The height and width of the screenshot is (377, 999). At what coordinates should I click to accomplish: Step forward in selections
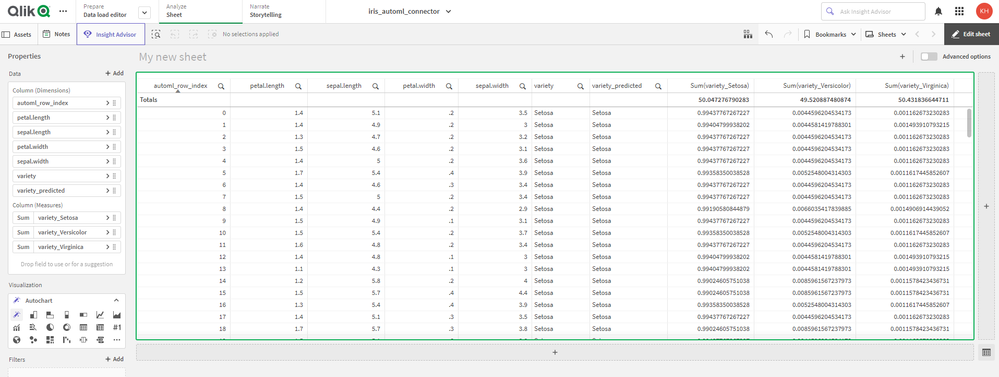(x=194, y=34)
